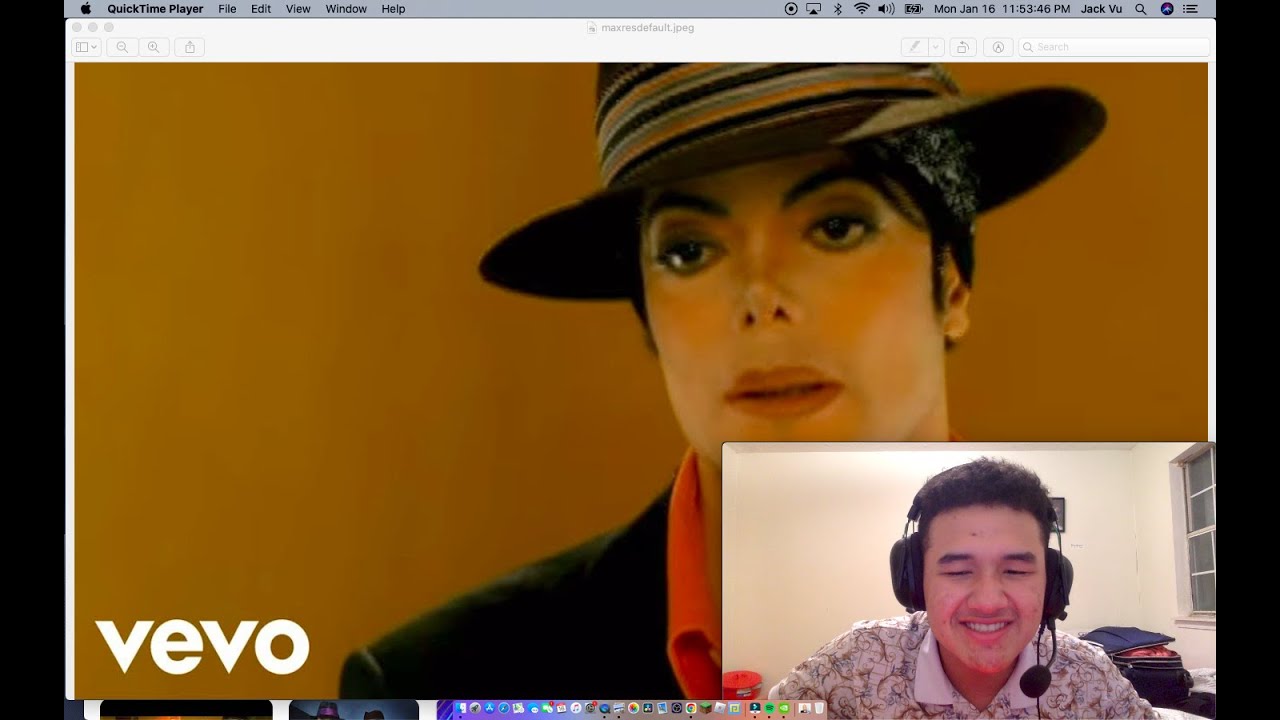Open the Trash in the Dock
Screen dimensions: 1280x720
click(x=819, y=708)
